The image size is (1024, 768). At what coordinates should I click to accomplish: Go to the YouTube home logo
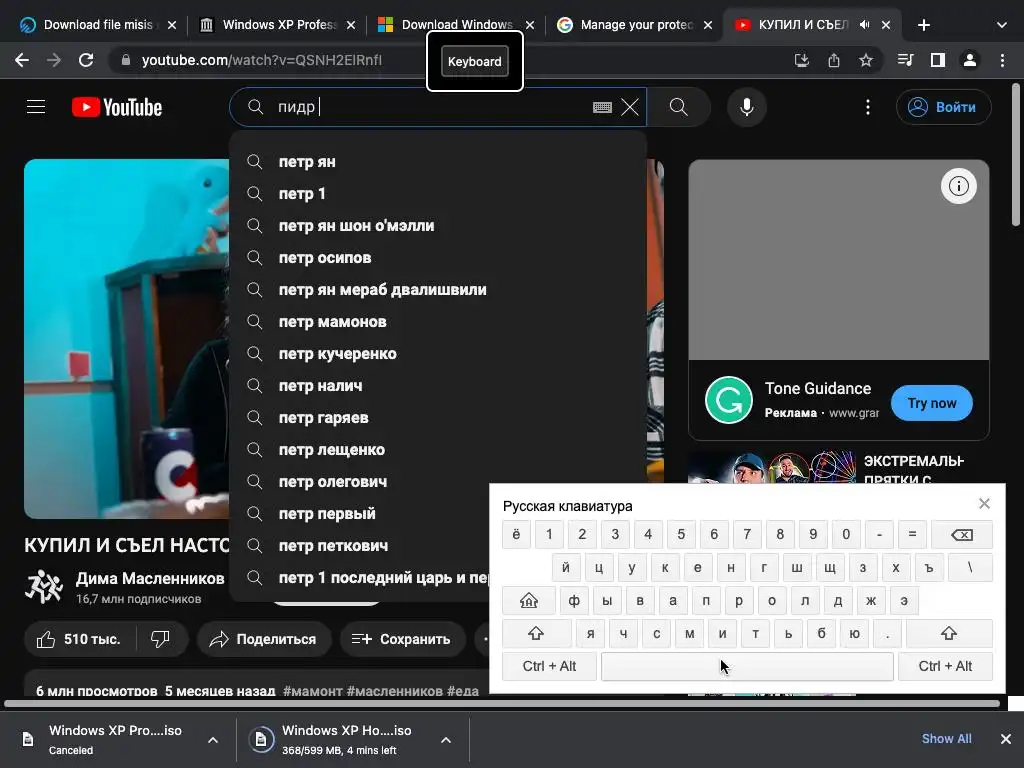pos(117,107)
